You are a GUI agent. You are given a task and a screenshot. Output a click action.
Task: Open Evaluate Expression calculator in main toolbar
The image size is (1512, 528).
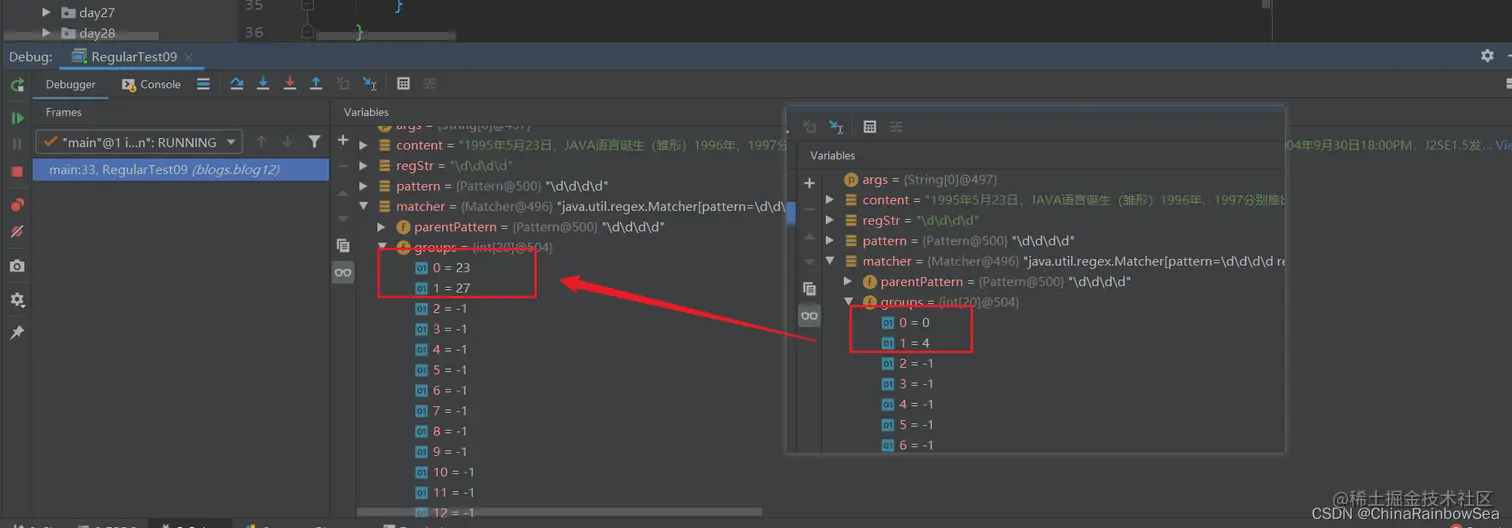[x=403, y=84]
